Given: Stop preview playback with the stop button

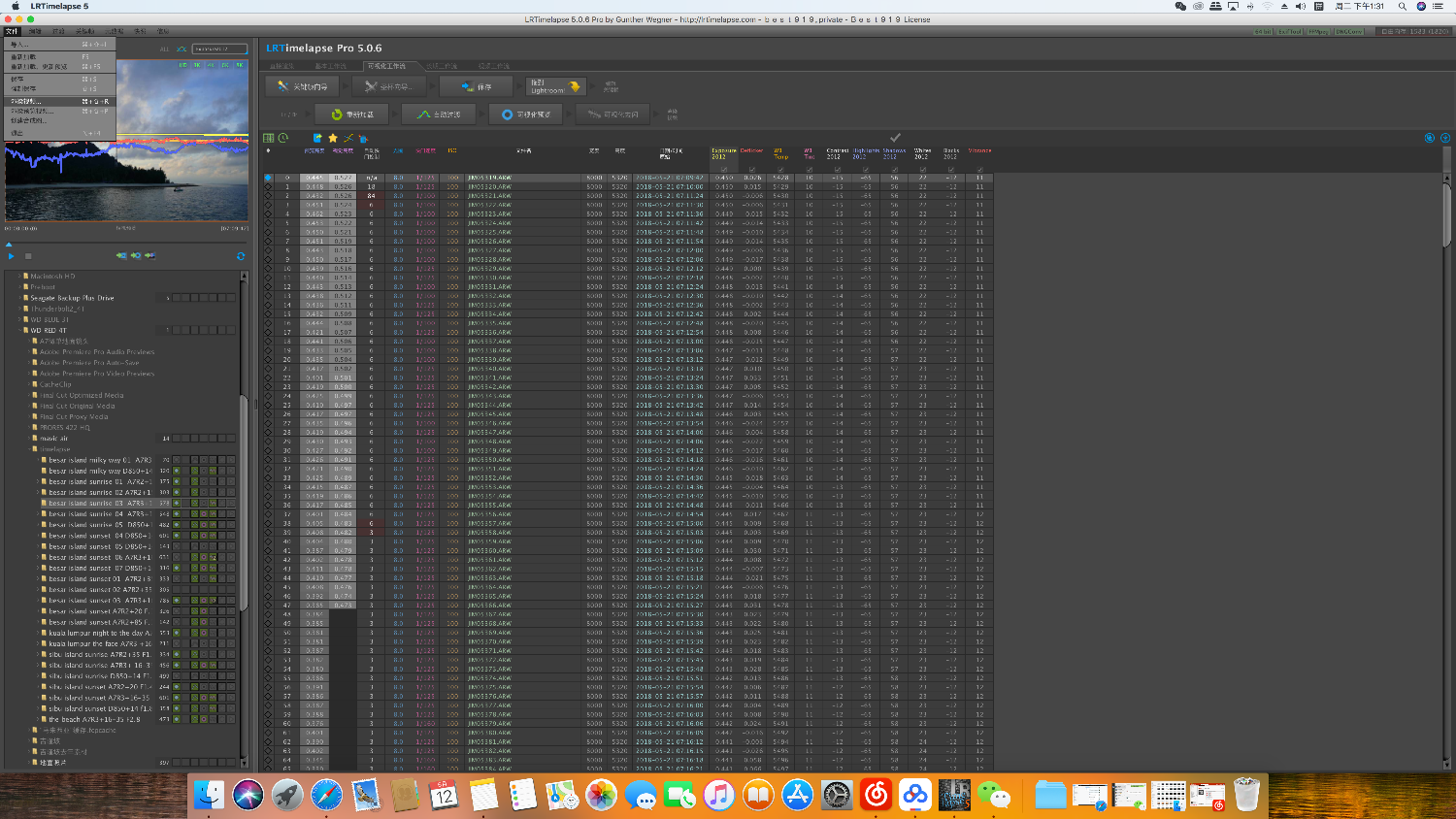Looking at the screenshot, I should [28, 256].
